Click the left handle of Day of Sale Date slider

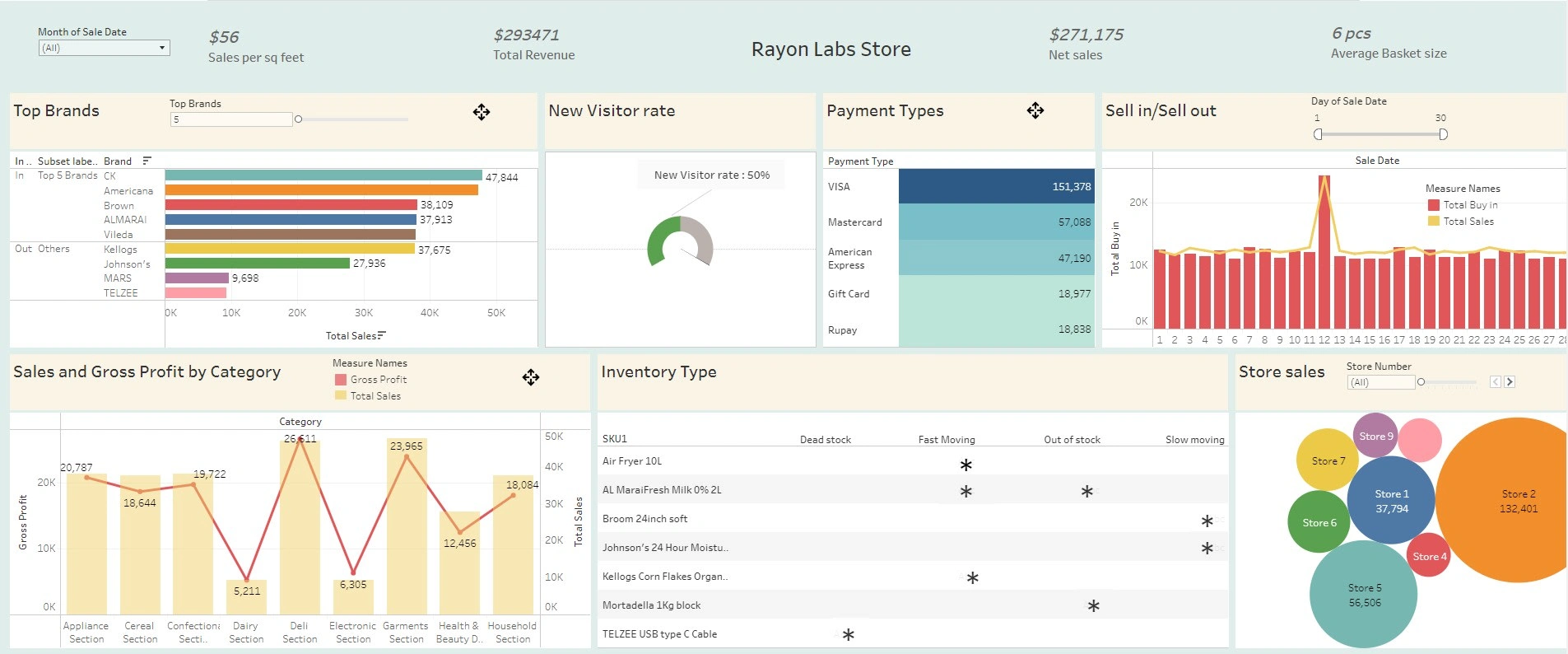[x=1318, y=134]
